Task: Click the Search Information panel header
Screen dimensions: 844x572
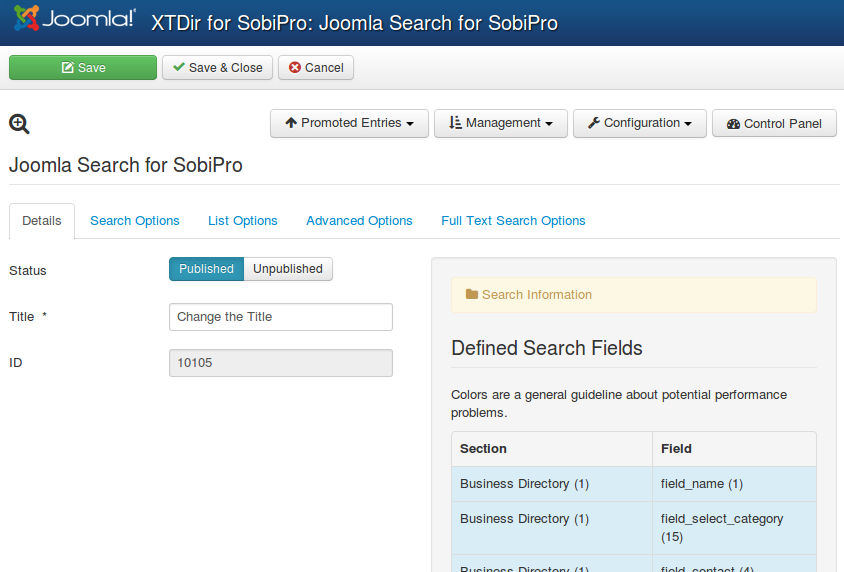Action: (x=634, y=295)
